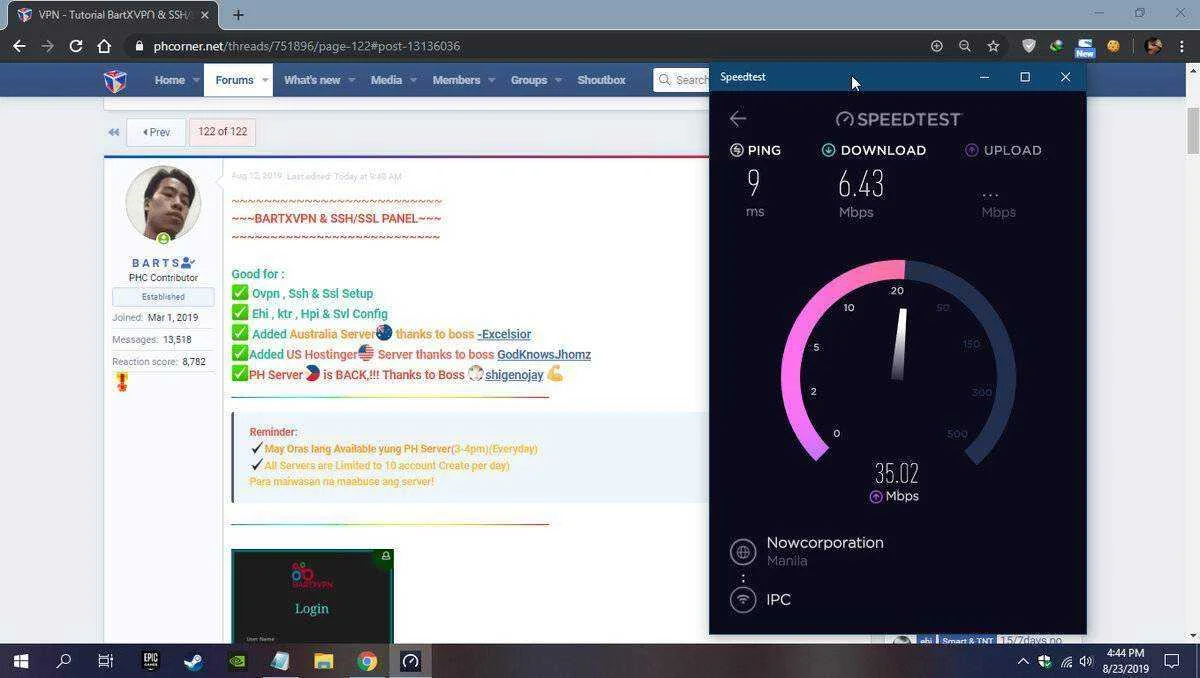This screenshot has height=678, width=1200.
Task: Open the Forums nav tab
Action: pos(234,80)
